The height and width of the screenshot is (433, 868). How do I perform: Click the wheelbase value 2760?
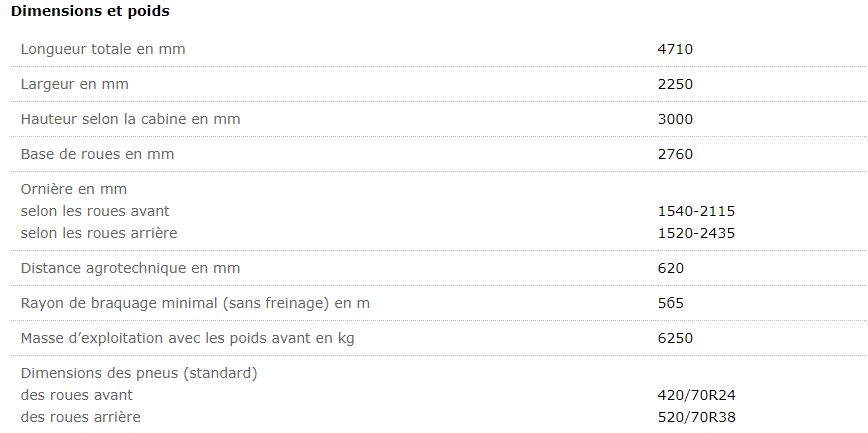tap(675, 154)
